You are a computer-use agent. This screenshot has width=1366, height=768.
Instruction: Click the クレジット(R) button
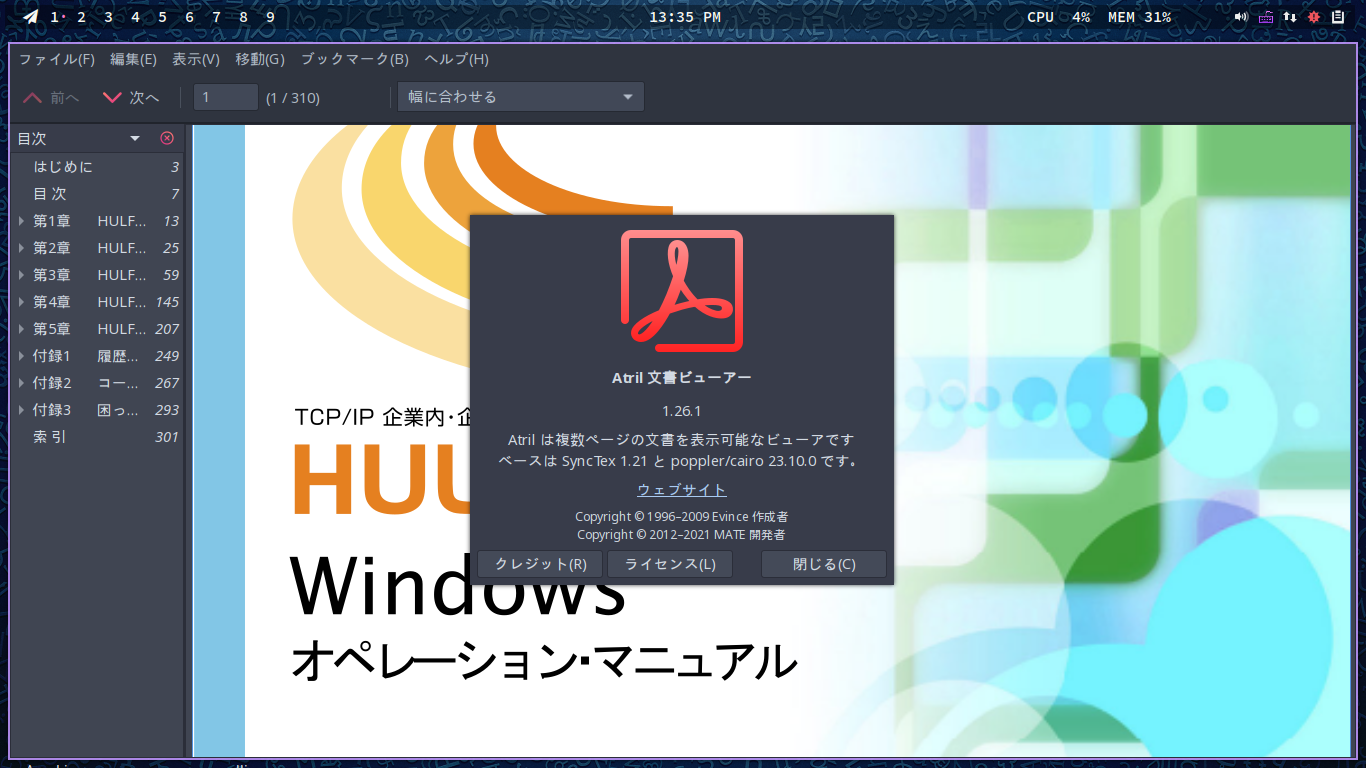(540, 564)
